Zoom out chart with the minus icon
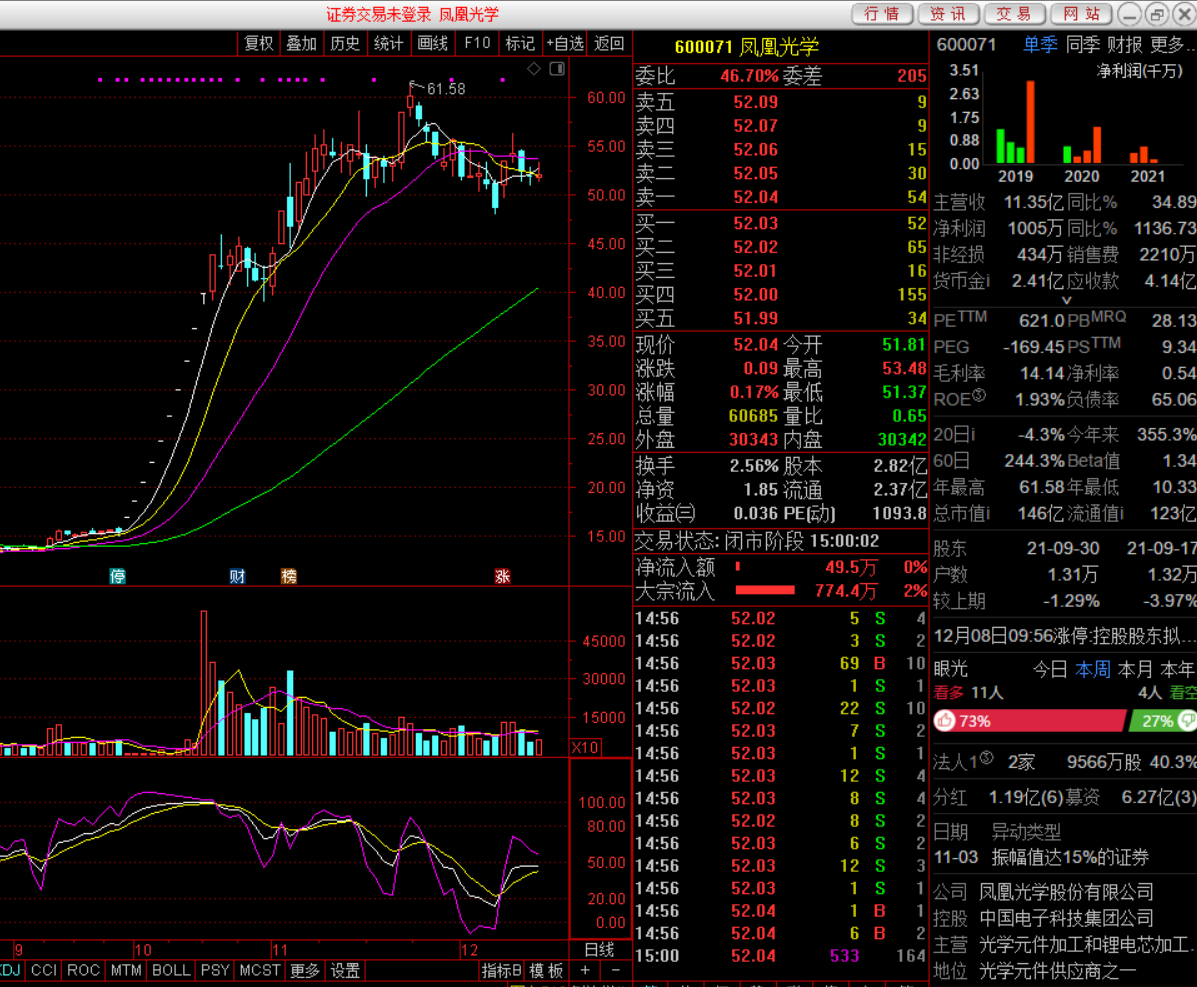The height and width of the screenshot is (987, 1197). coord(615,970)
